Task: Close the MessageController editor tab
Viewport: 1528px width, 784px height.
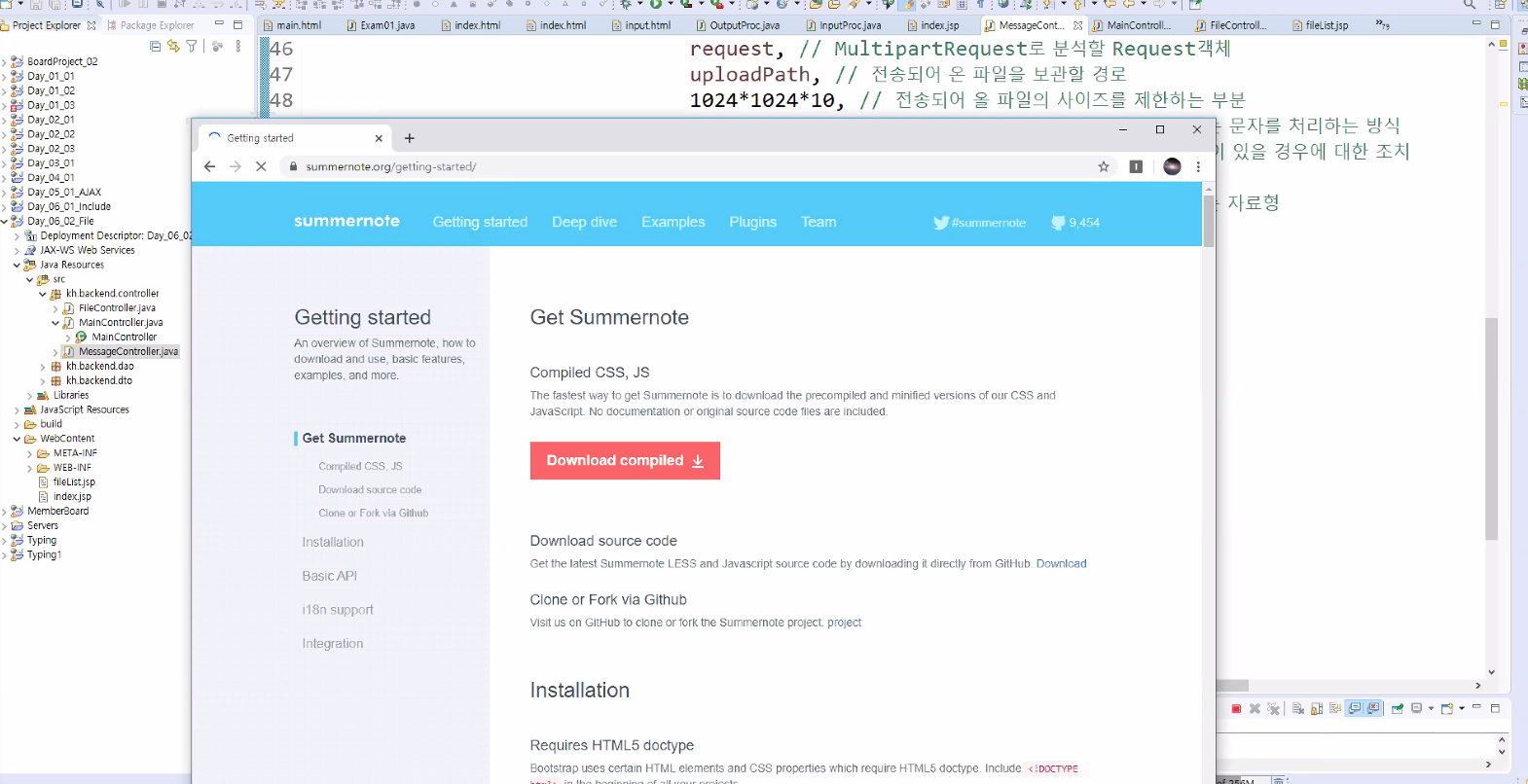Action: click(1077, 25)
